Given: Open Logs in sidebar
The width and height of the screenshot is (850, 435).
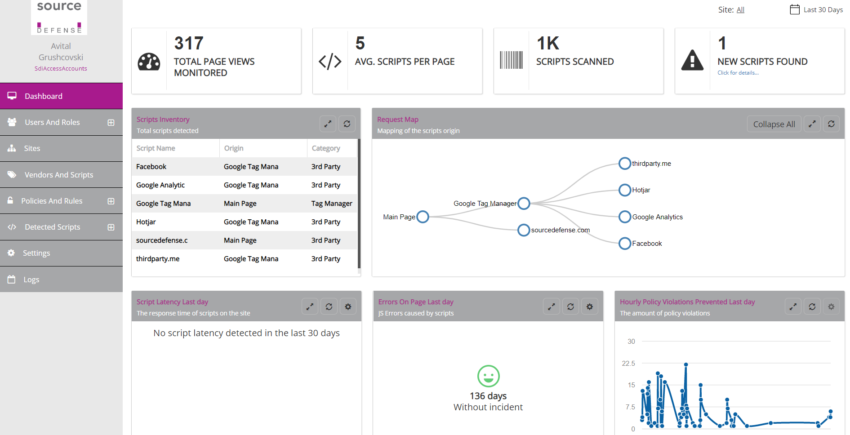Looking at the screenshot, I should coord(61,279).
